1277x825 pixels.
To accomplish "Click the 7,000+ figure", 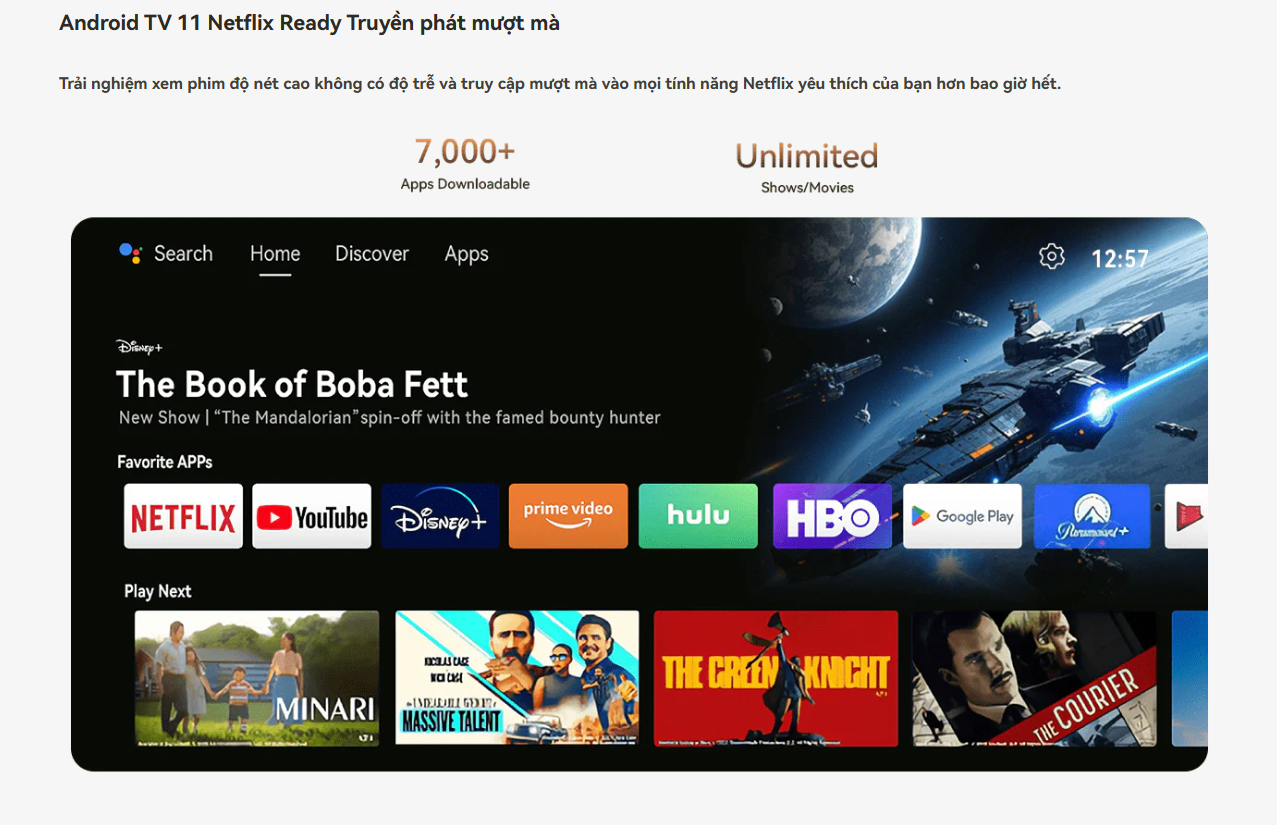I will point(465,152).
